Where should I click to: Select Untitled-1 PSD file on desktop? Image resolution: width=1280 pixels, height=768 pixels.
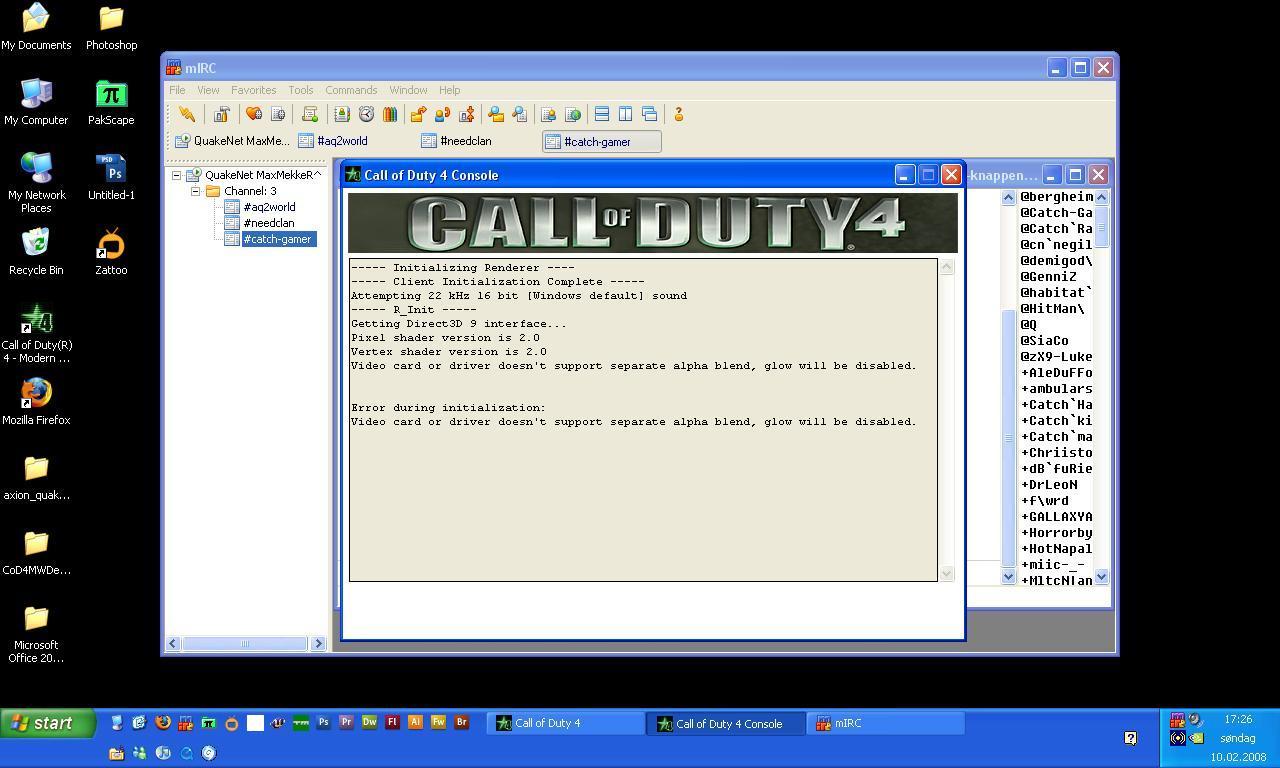(x=111, y=178)
